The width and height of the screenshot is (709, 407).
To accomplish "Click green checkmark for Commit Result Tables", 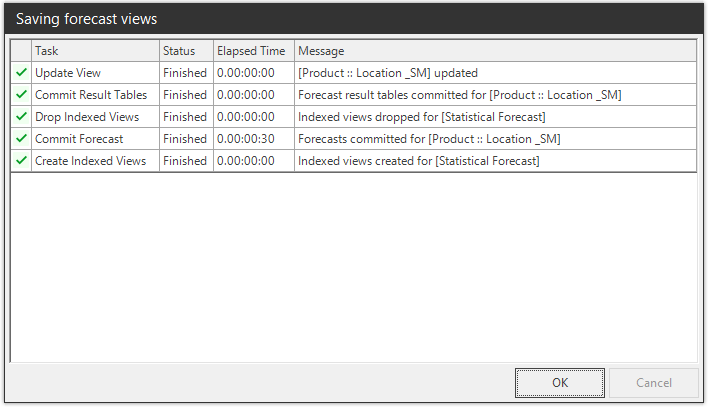I will [21, 95].
